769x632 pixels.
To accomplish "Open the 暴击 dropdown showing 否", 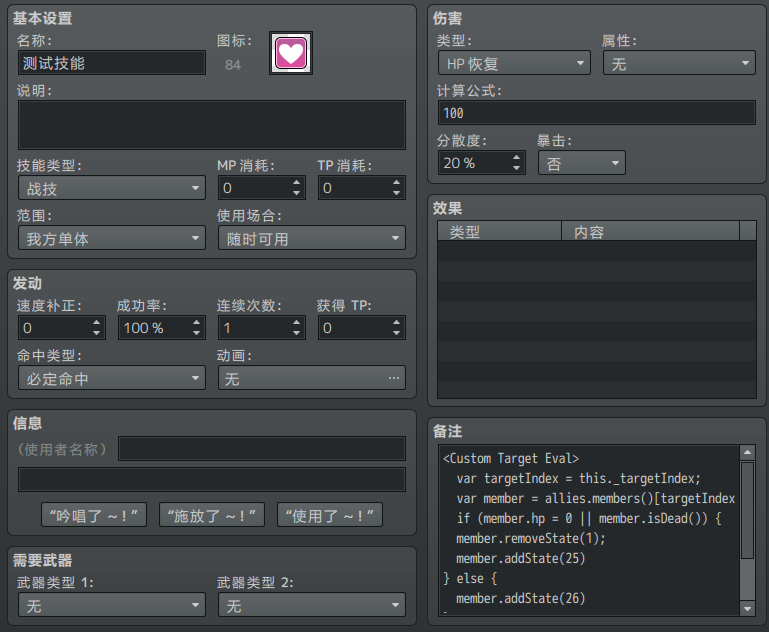I will 582,163.
